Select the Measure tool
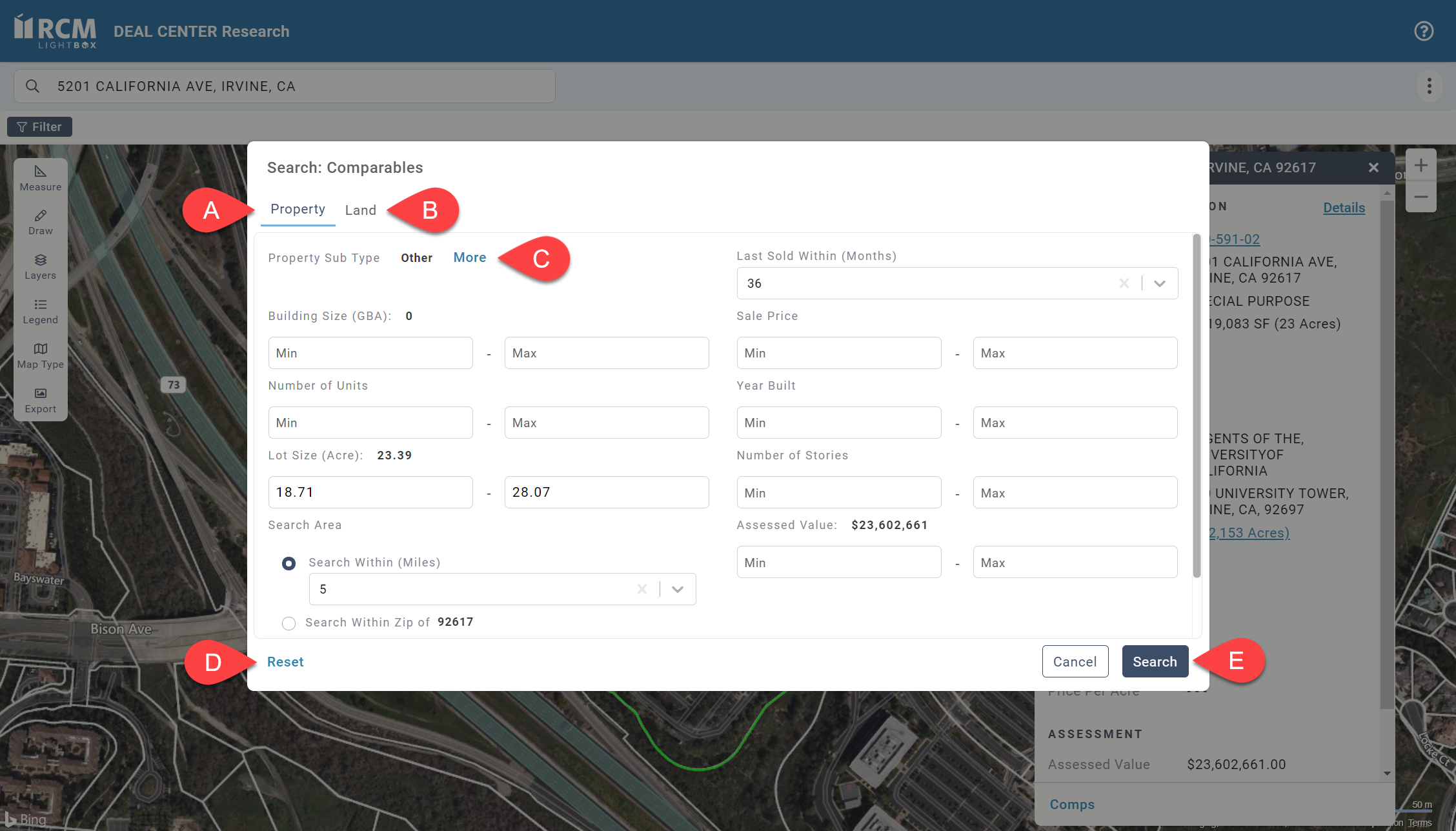Screen dimensions: 1456x831 pyautogui.click(x=40, y=177)
